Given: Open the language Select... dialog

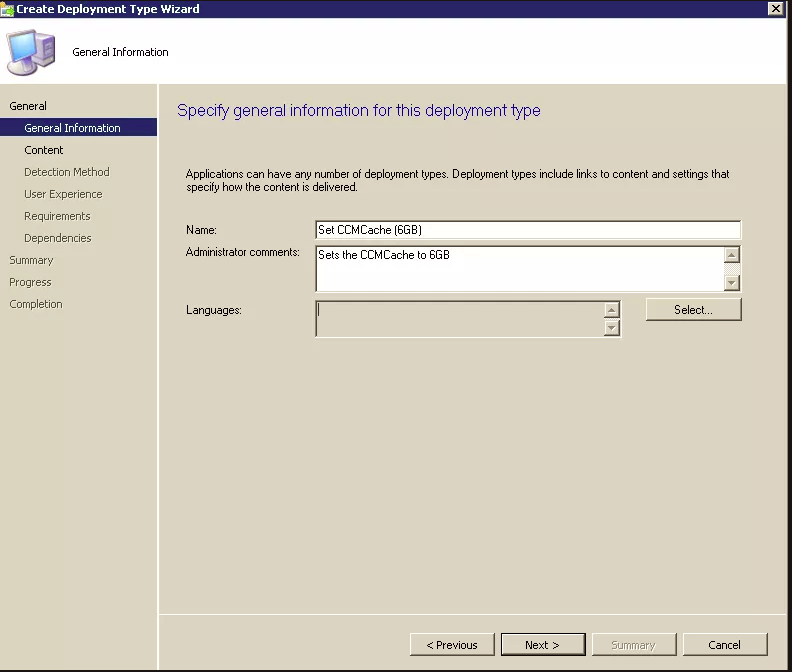Looking at the screenshot, I should pos(694,309).
